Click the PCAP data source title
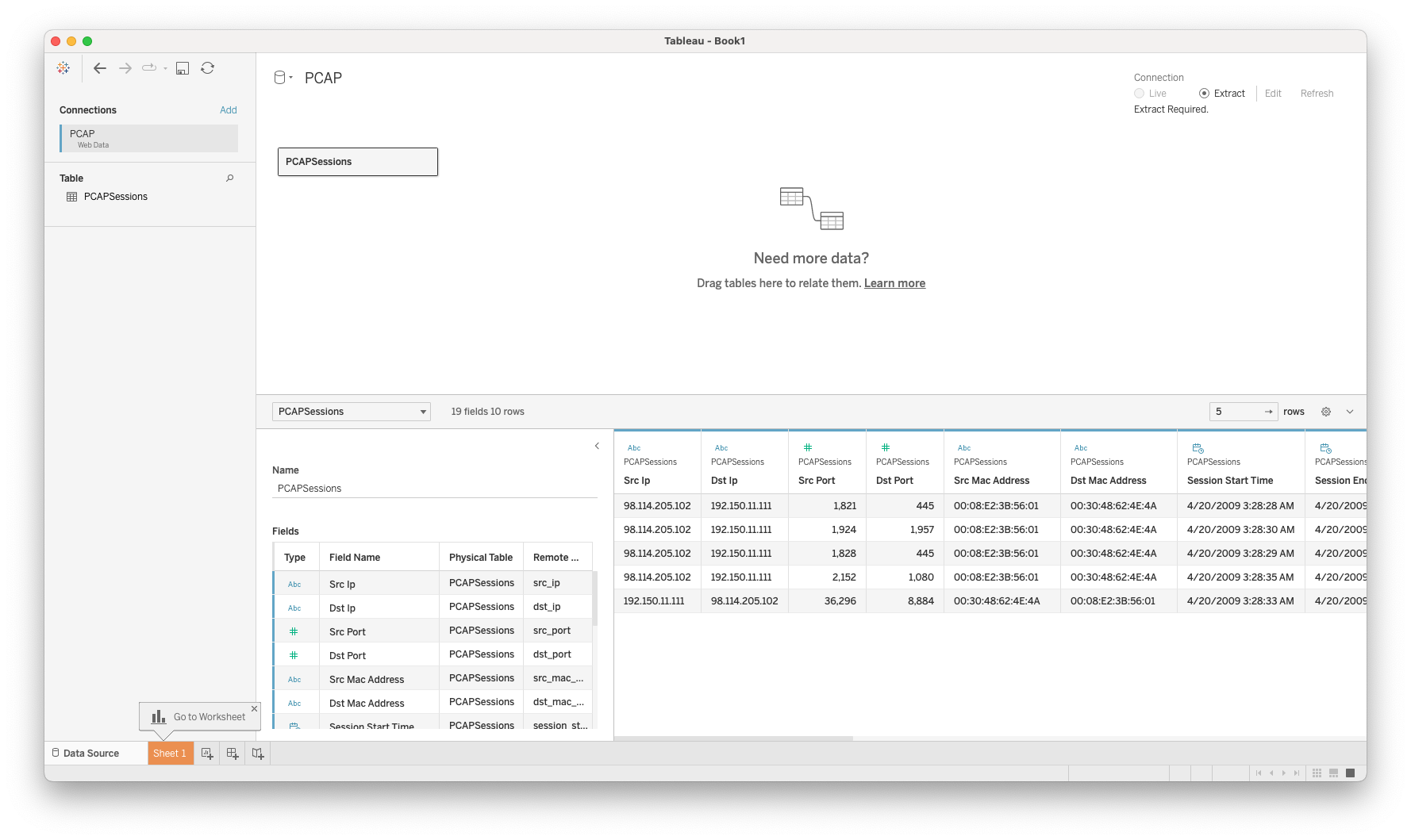 [323, 78]
